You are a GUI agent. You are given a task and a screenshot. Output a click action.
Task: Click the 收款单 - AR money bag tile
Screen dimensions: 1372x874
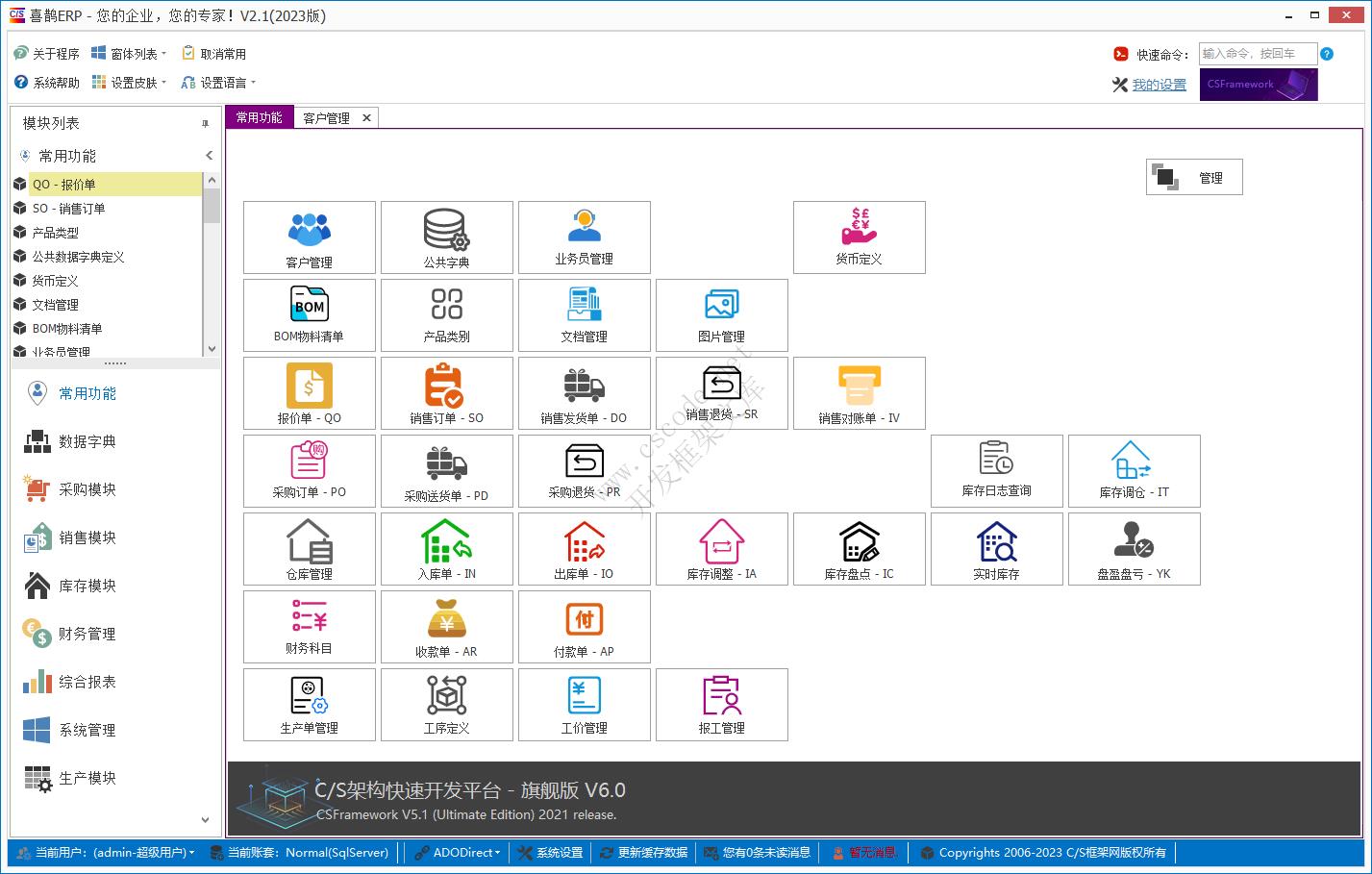pos(446,627)
